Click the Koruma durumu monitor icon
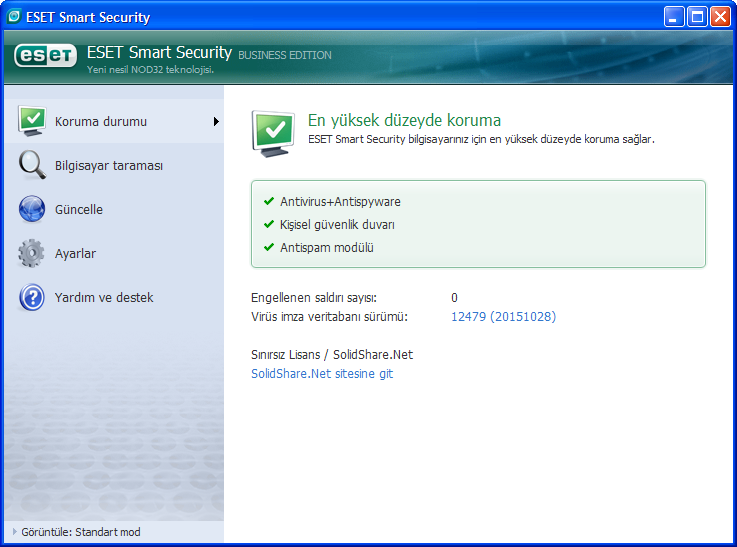This screenshot has width=737, height=547. (32, 121)
